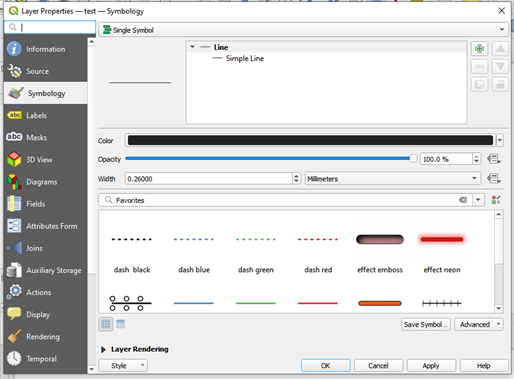Click the symbol list scrollbar down arrow

499,308
